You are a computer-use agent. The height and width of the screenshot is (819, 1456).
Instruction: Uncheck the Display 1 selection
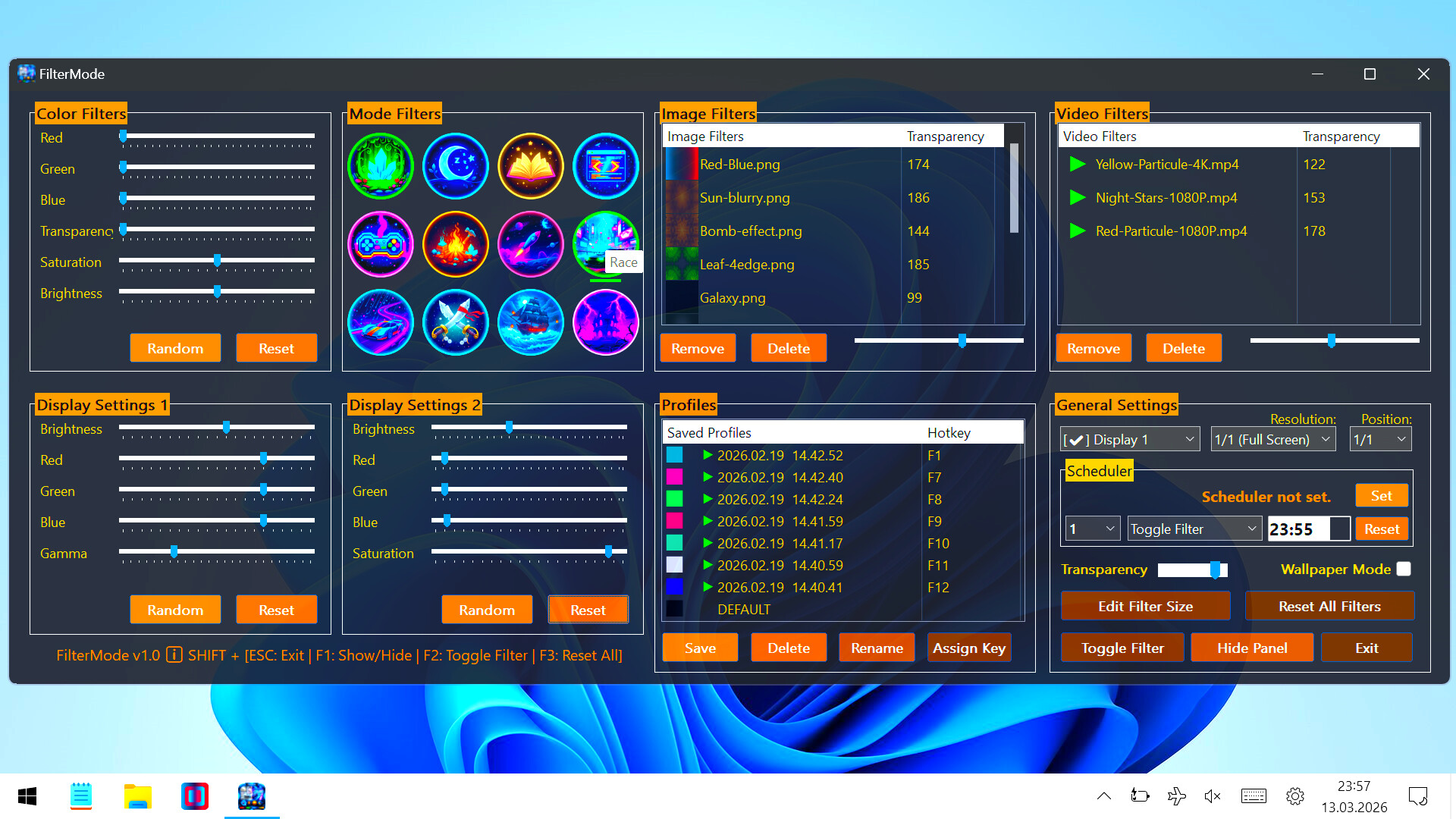point(1076,439)
